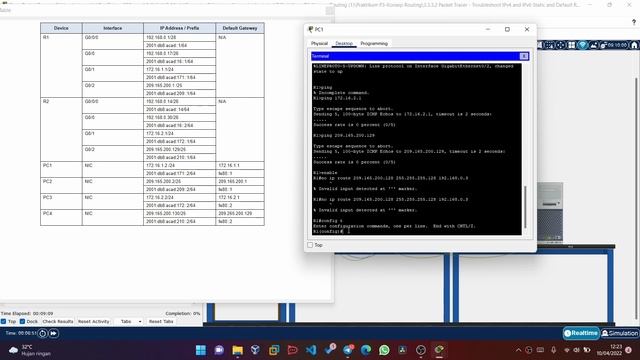Viewport: 640px width, 360px height.
Task: Click the four-squares grid icon in toolbar
Action: tap(572, 45)
